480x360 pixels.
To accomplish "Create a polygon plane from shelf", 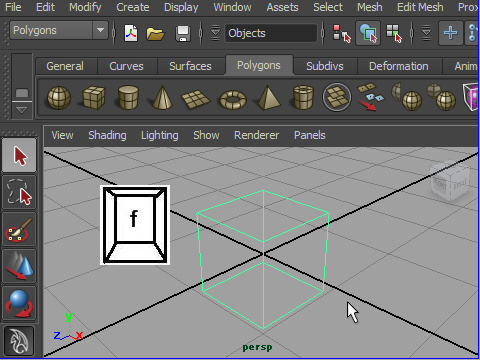I will pyautogui.click(x=195, y=99).
